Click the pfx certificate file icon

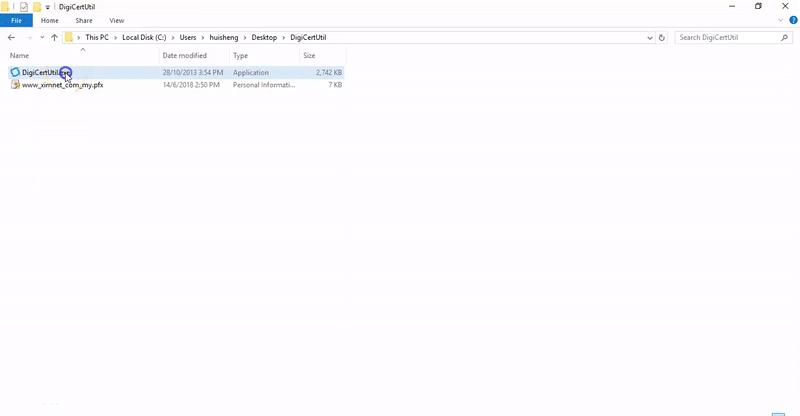click(15, 85)
